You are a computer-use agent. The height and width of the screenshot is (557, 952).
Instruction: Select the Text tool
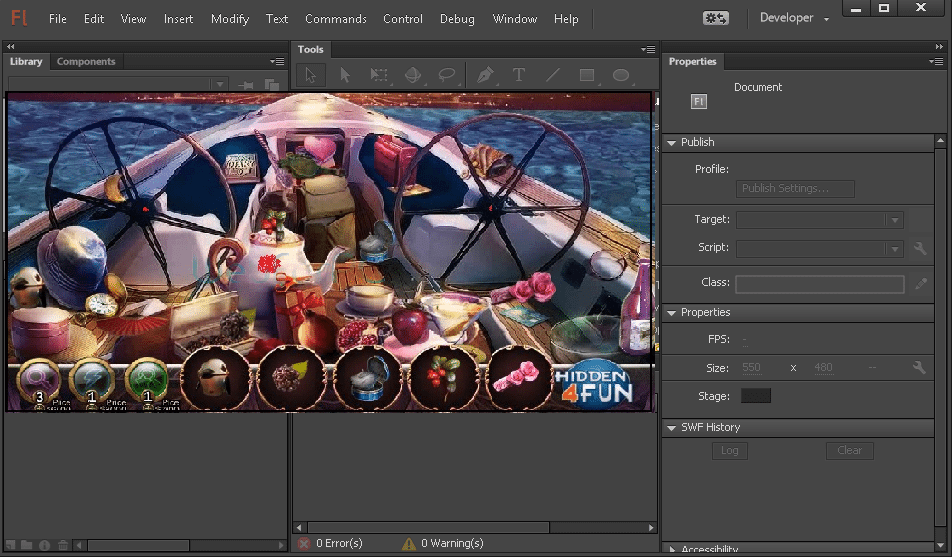coord(518,75)
